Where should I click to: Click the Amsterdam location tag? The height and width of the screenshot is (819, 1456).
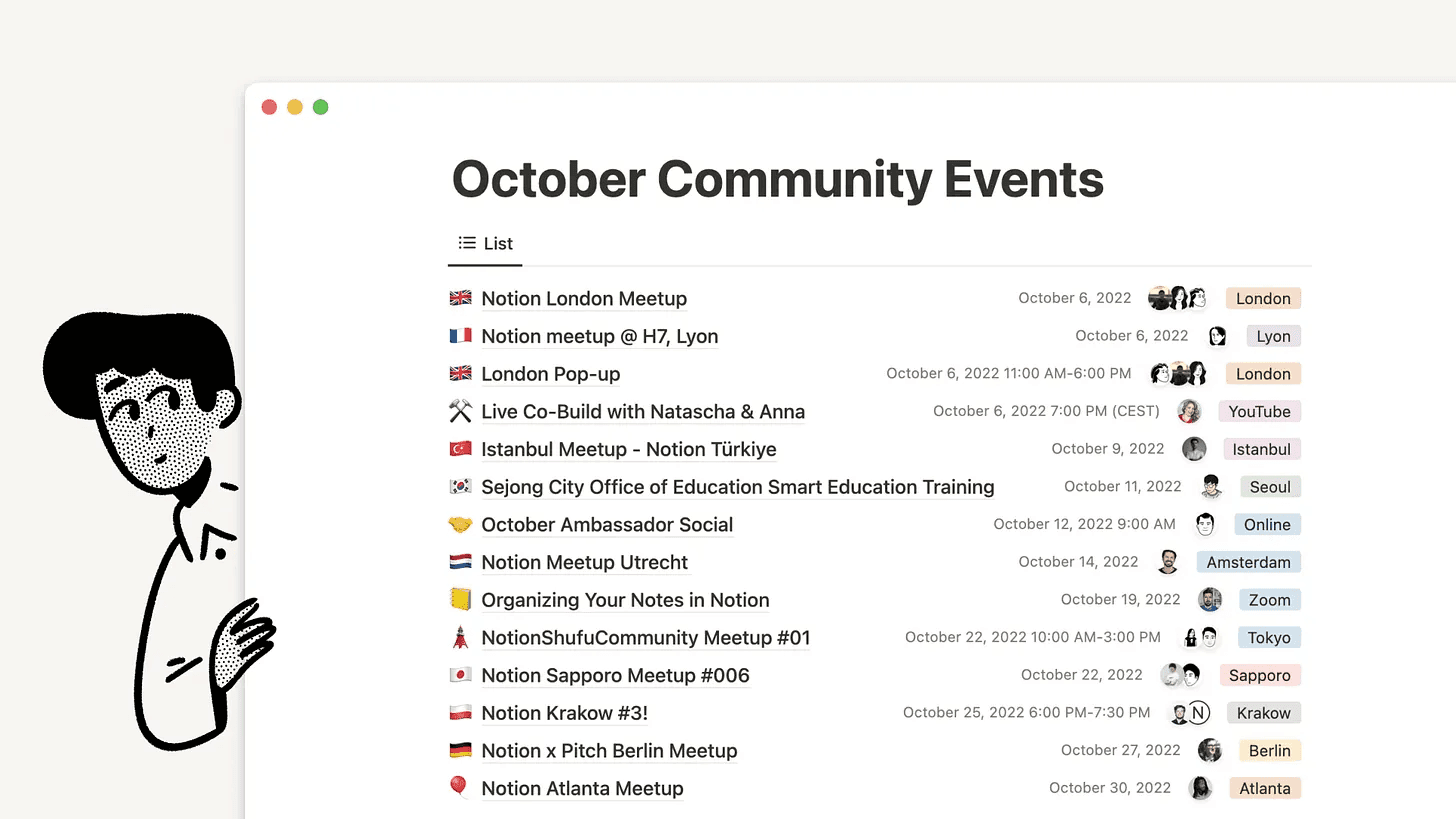1248,562
